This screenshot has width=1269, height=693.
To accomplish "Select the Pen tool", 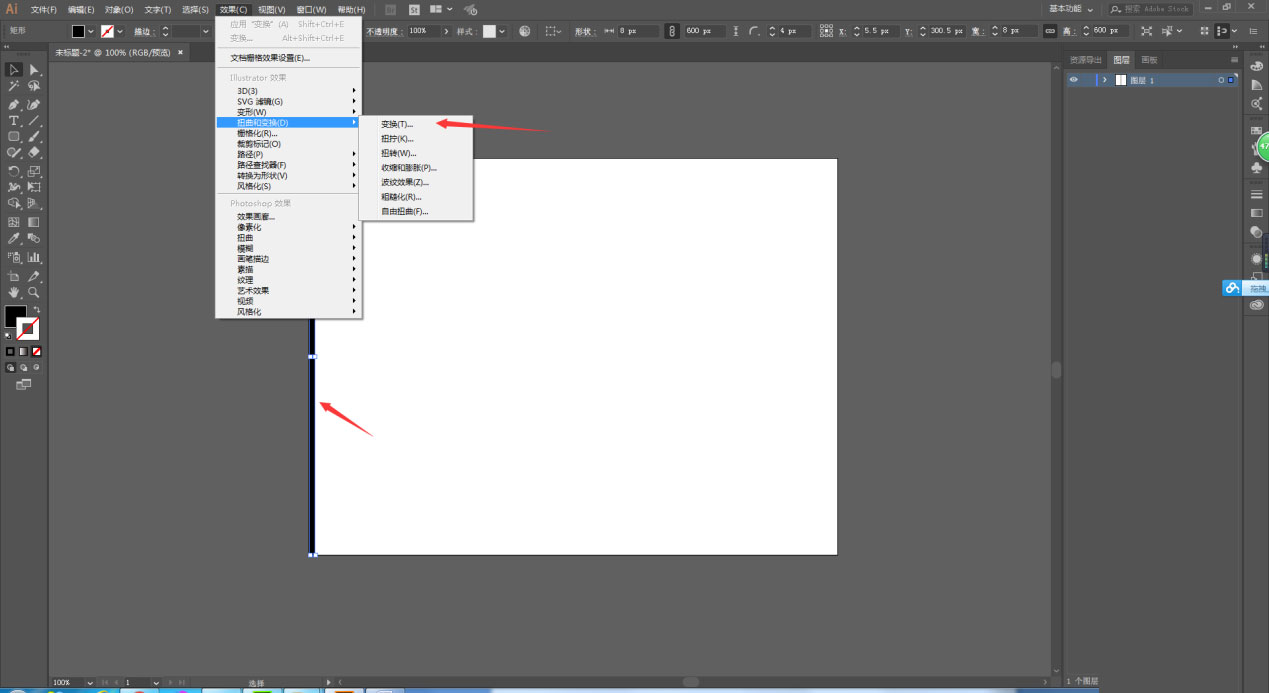I will tap(14, 104).
